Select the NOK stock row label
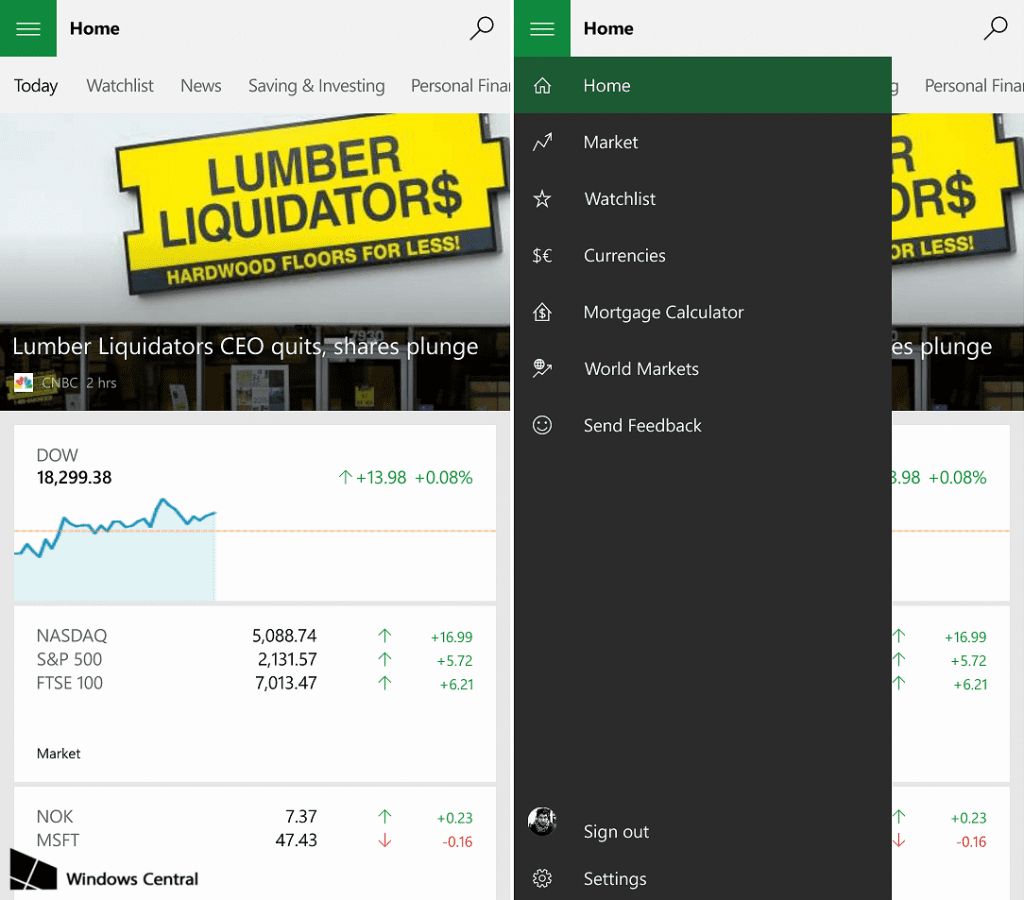Screen dimensions: 1024x900 [x=55, y=816]
